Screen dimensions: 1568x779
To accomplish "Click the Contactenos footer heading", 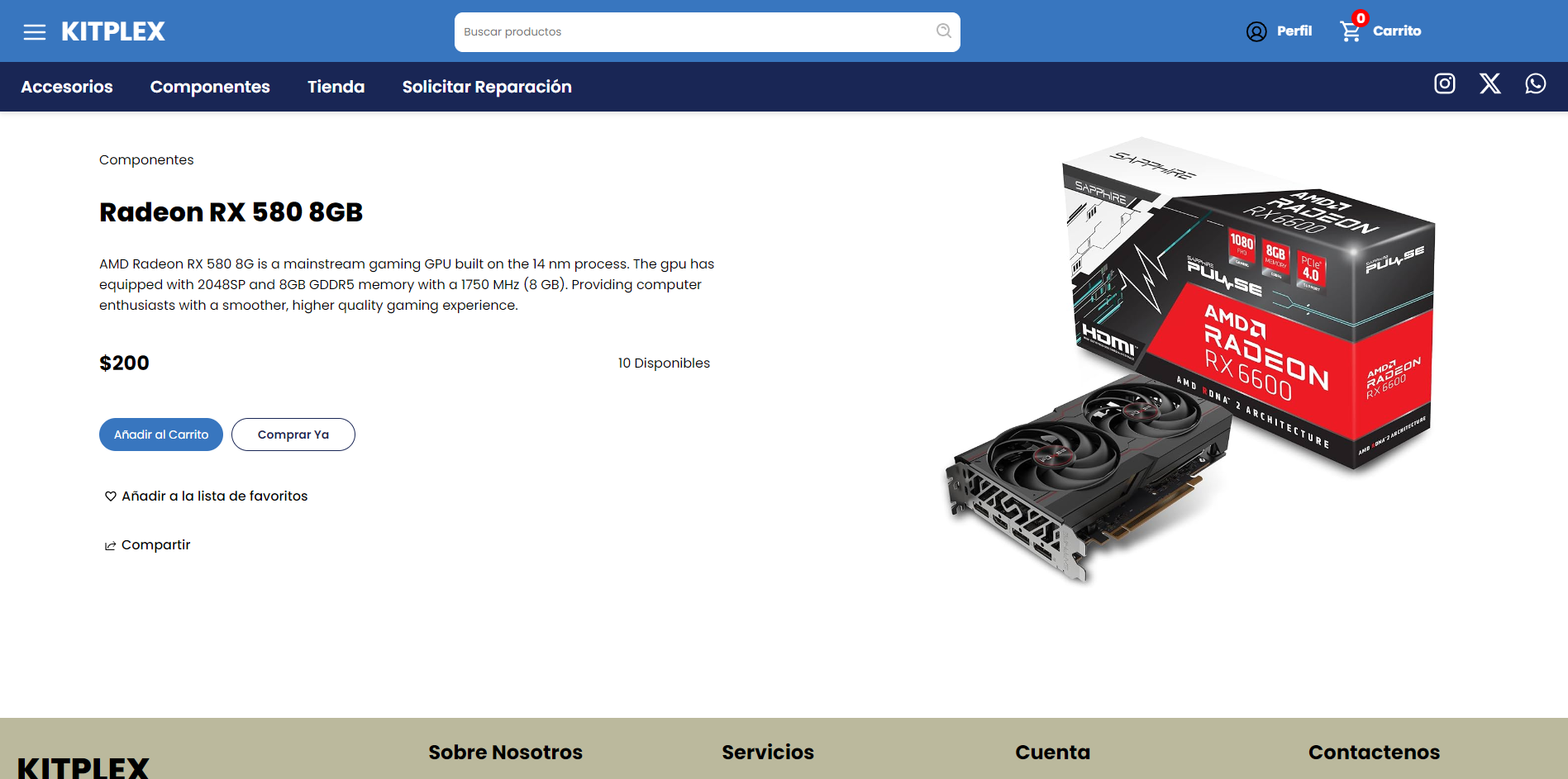I will click(1374, 753).
